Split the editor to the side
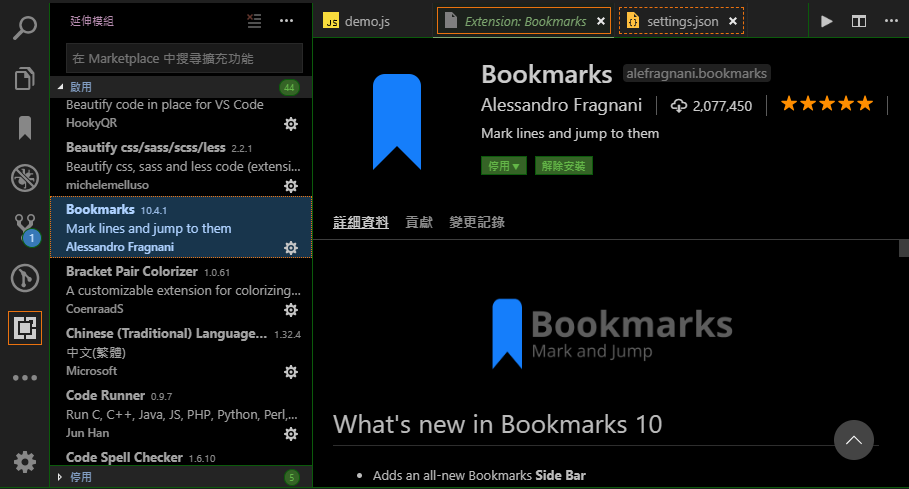The width and height of the screenshot is (909, 489). click(x=859, y=21)
